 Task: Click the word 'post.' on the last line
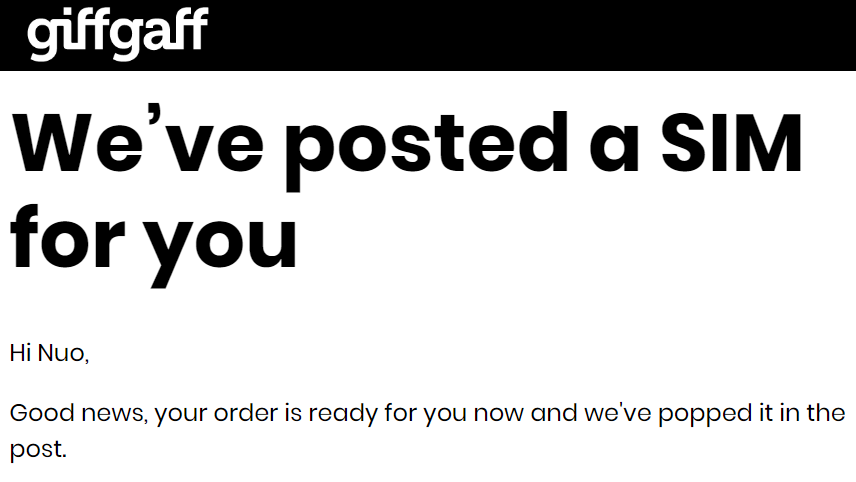(x=38, y=451)
